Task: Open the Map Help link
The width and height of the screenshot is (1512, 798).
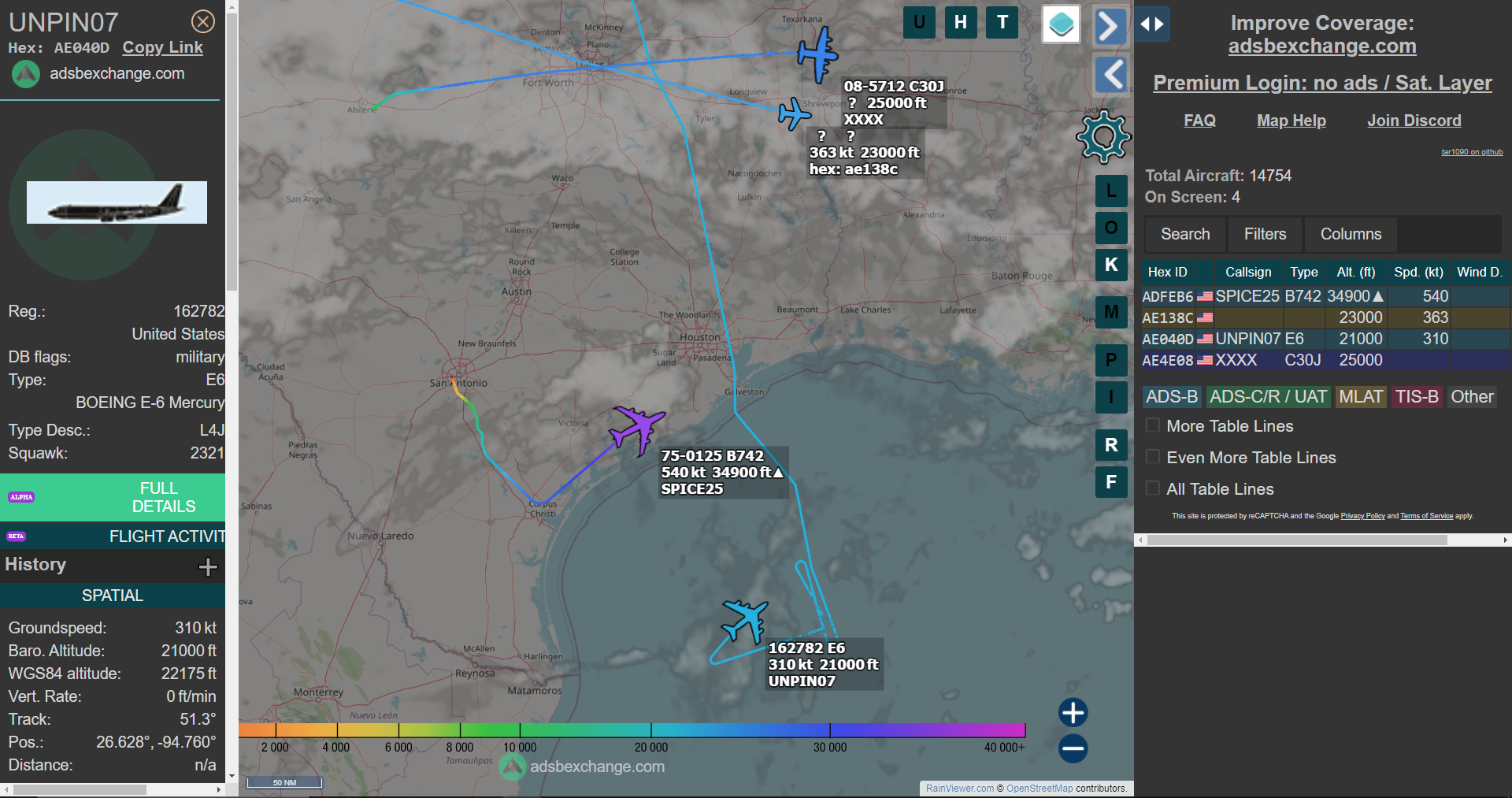Action: 1291,121
